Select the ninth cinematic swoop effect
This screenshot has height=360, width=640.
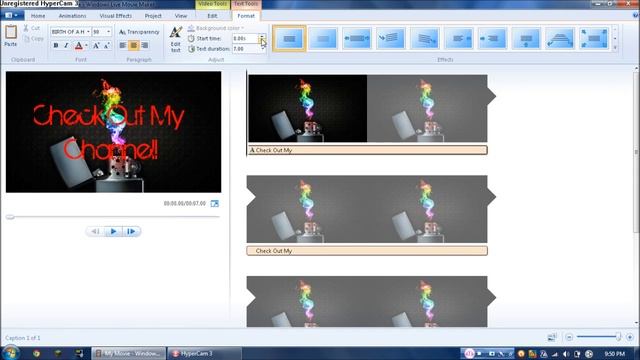(x=560, y=38)
